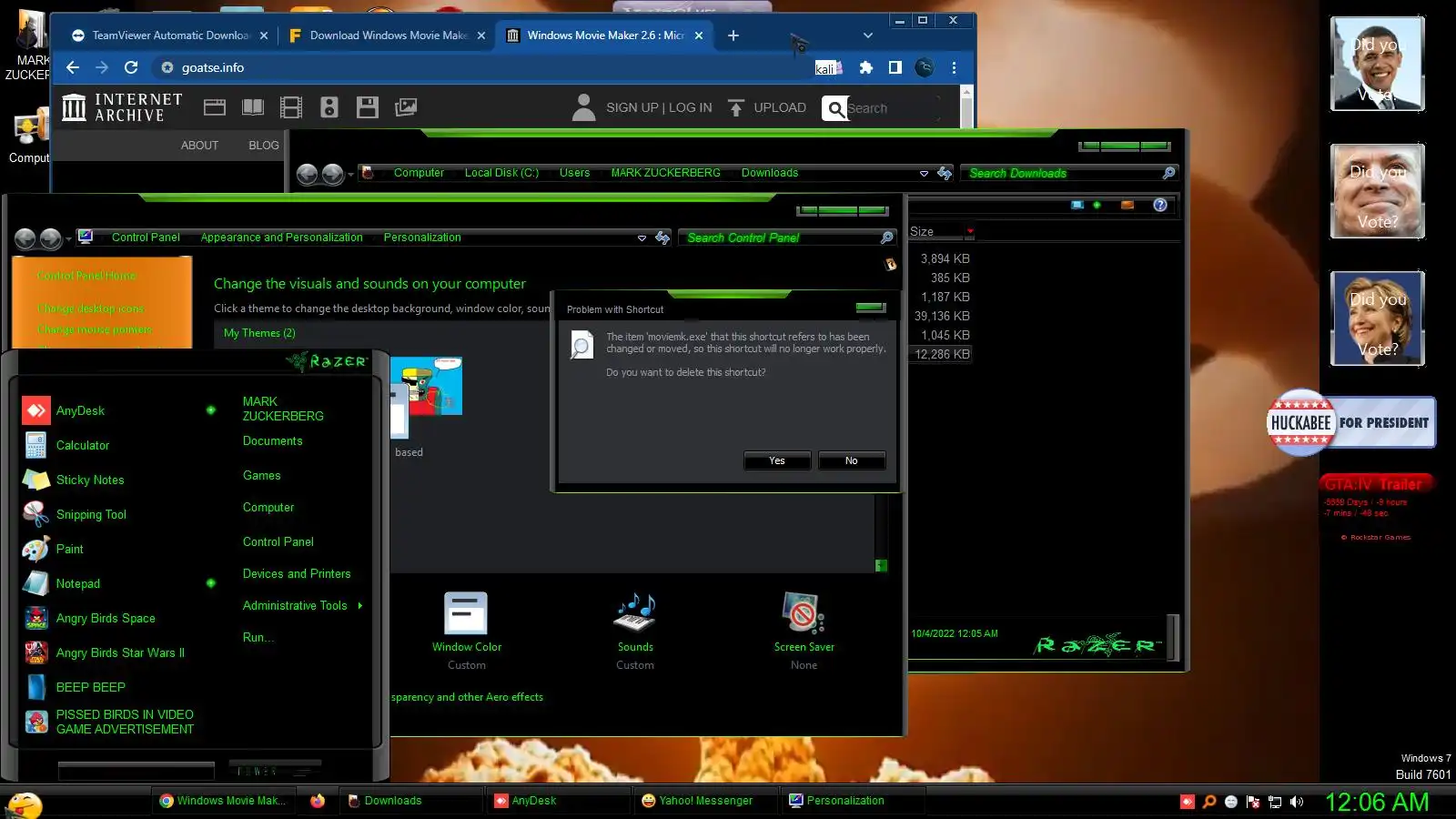Click the orange preview pane icon in Downloads
1456x819 pixels.
coord(1127,205)
